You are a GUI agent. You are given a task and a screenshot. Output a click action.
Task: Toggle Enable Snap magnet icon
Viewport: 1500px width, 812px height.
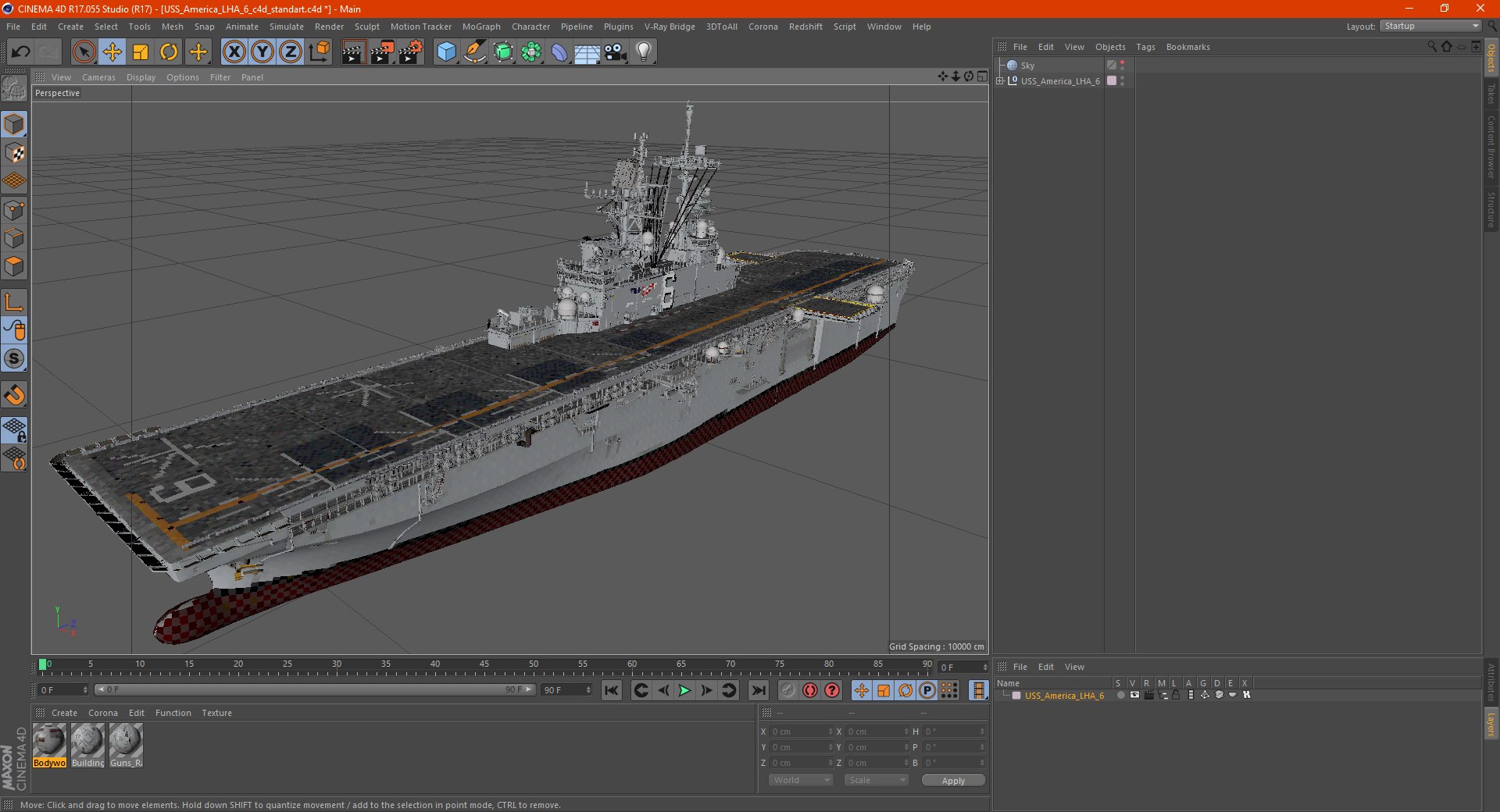[14, 396]
